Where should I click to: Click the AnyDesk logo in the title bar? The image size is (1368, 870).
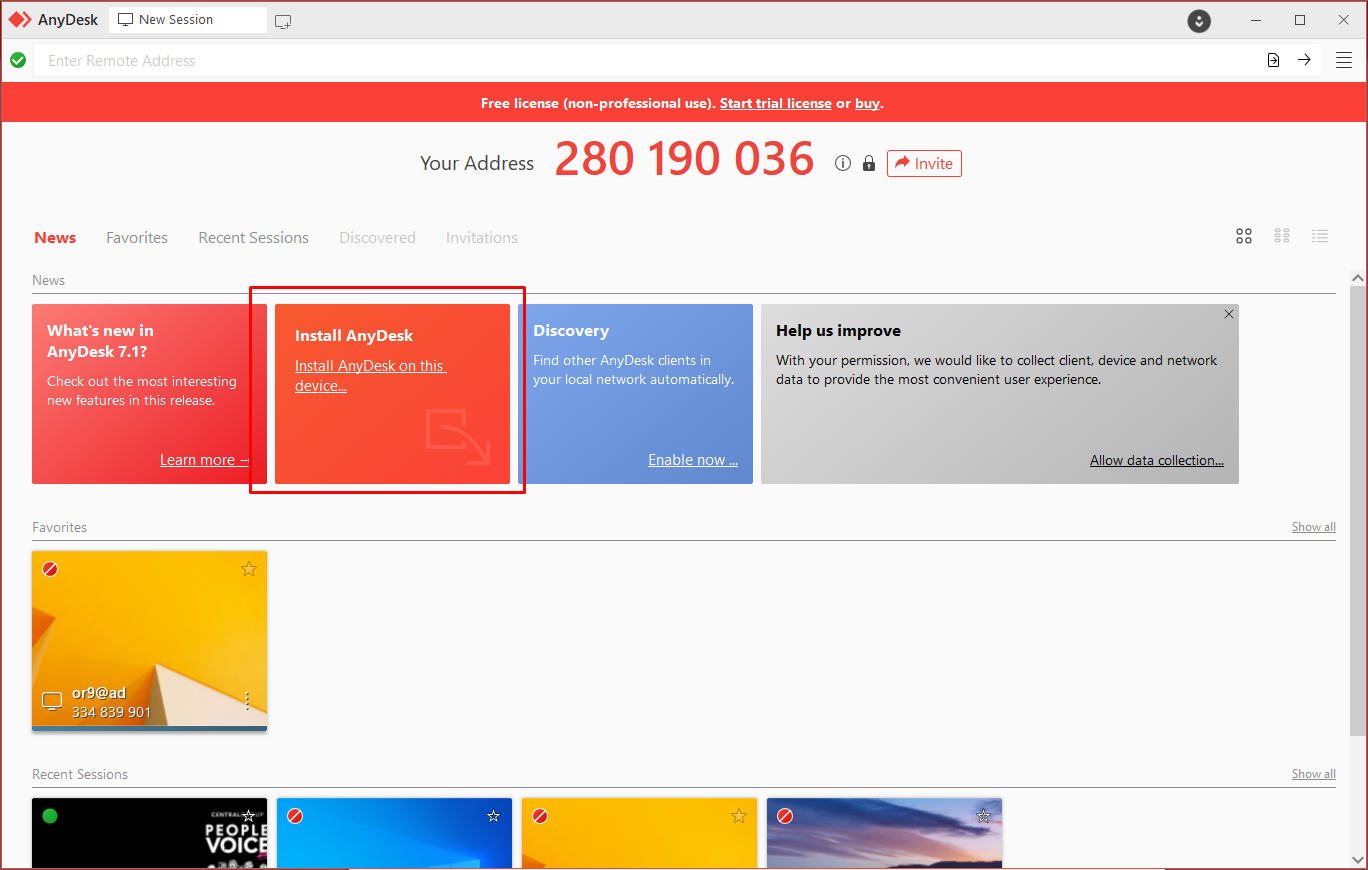coord(20,20)
